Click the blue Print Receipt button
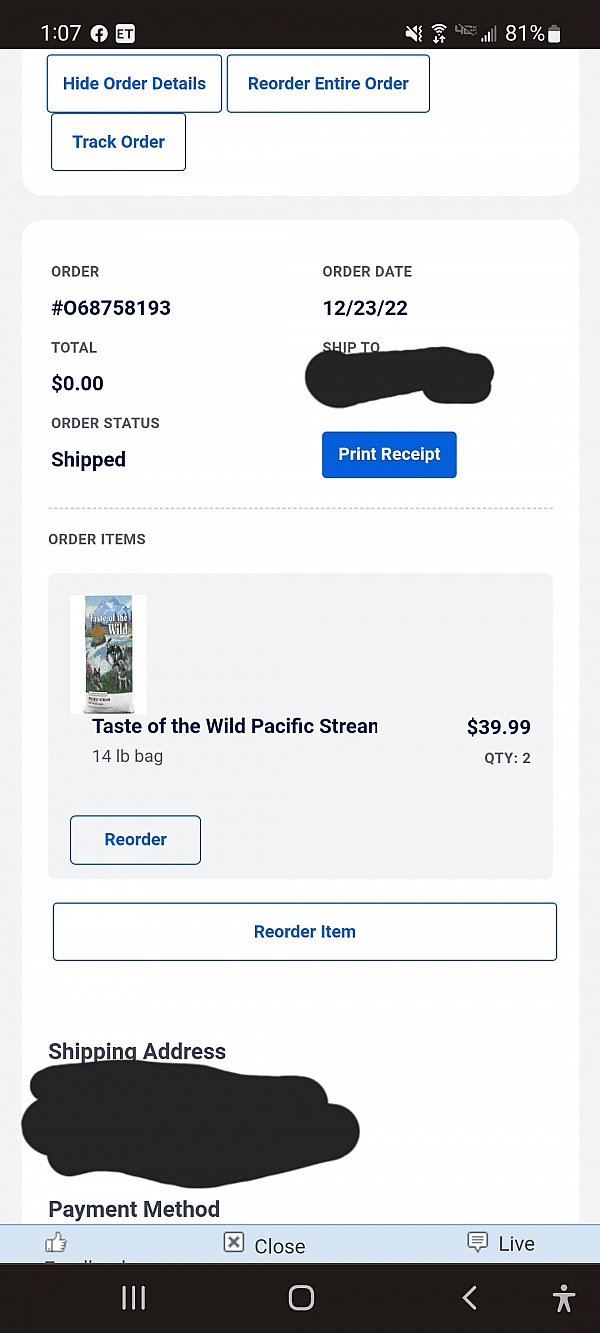The image size is (600, 1333). [389, 455]
